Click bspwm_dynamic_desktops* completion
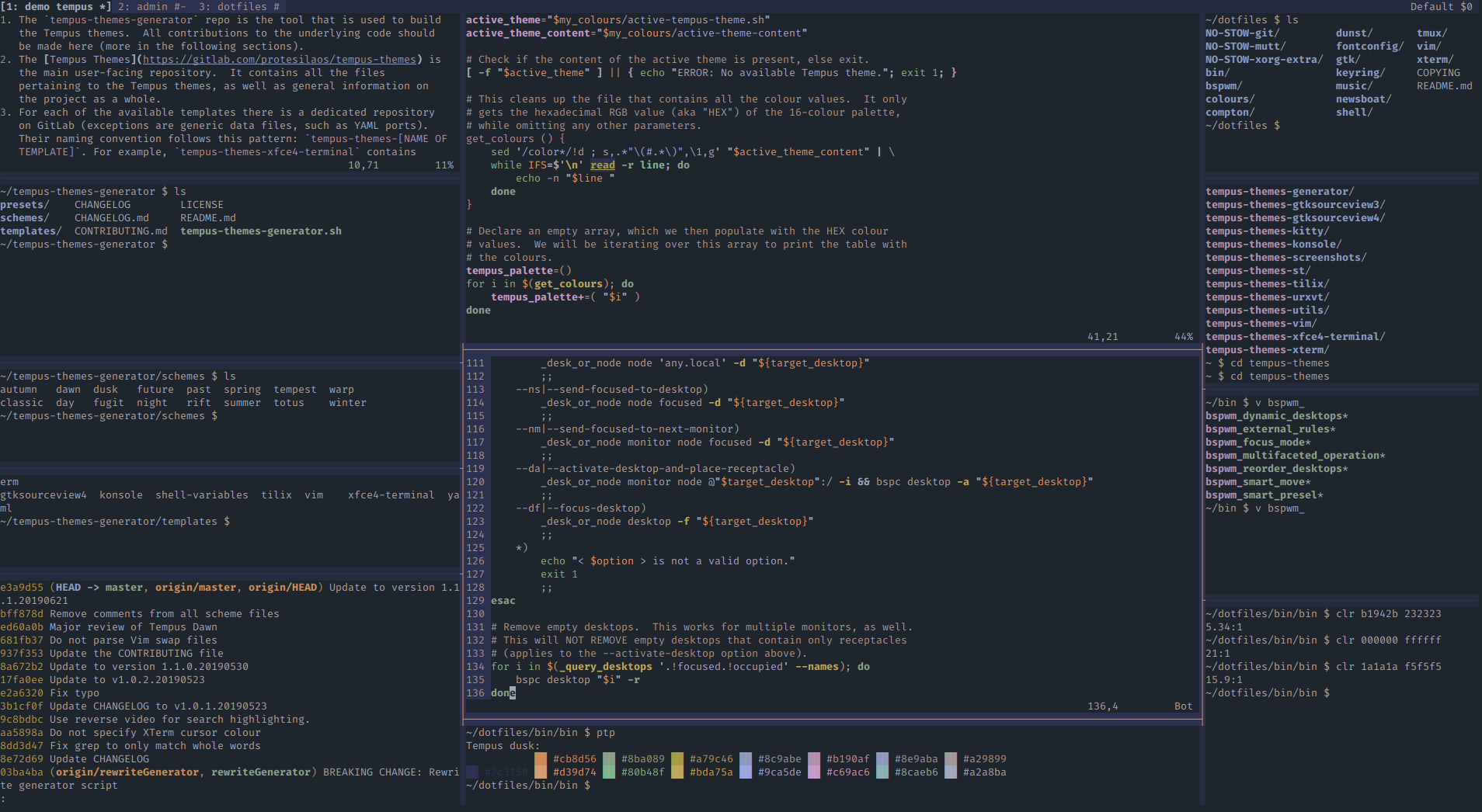The width and height of the screenshot is (1482, 812). point(1277,415)
